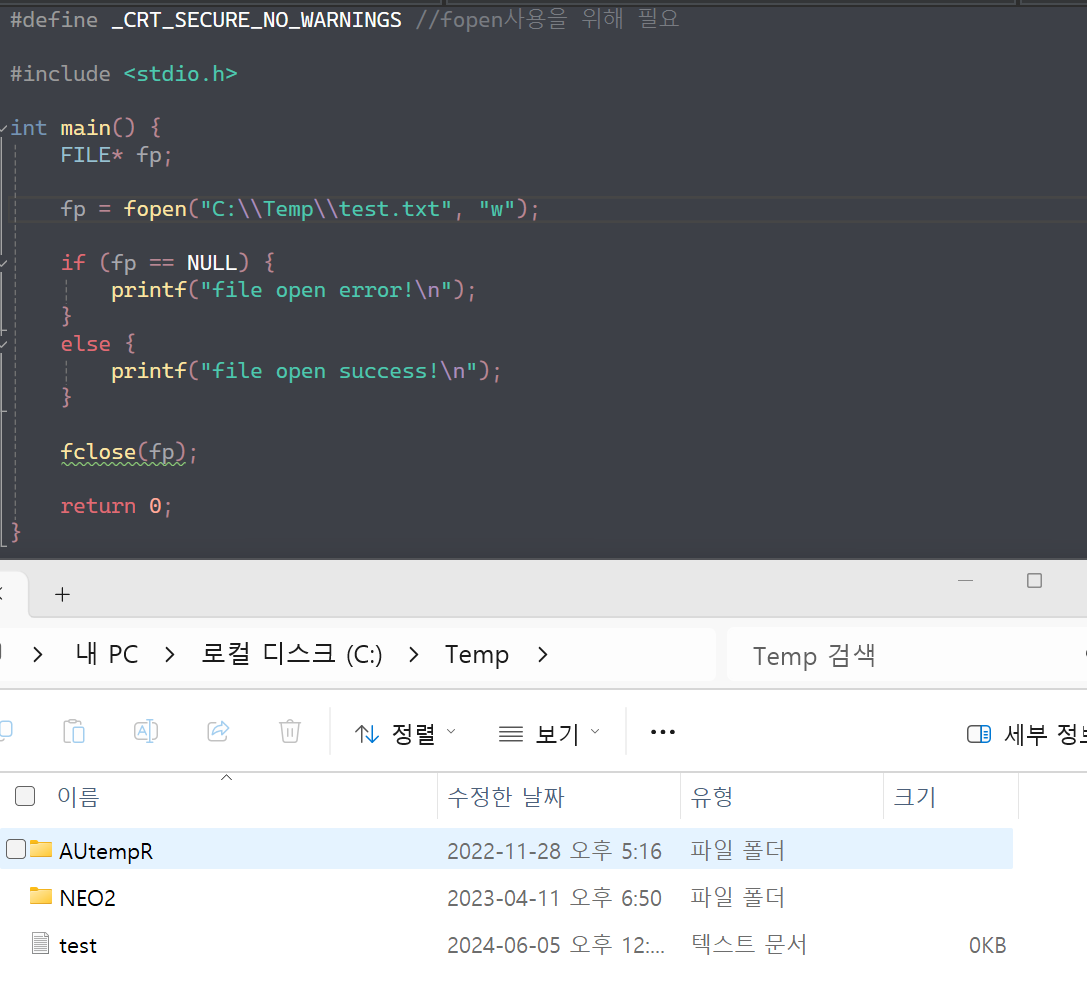Screen dimensions: 1087x1000
Task: Click the AUtempR folder name
Action: click(x=106, y=851)
